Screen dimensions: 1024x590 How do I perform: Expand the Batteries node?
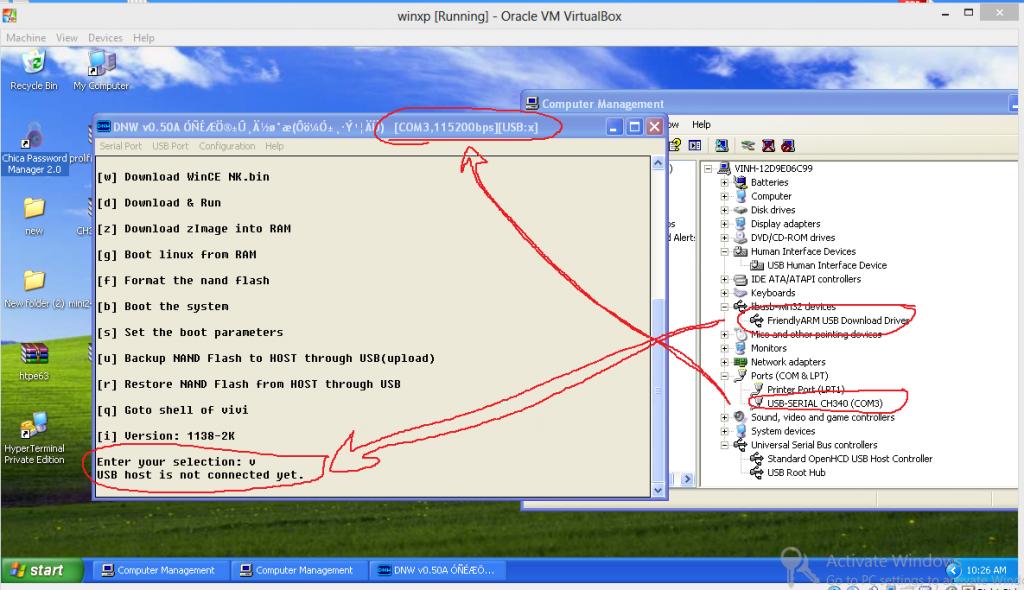click(x=724, y=182)
